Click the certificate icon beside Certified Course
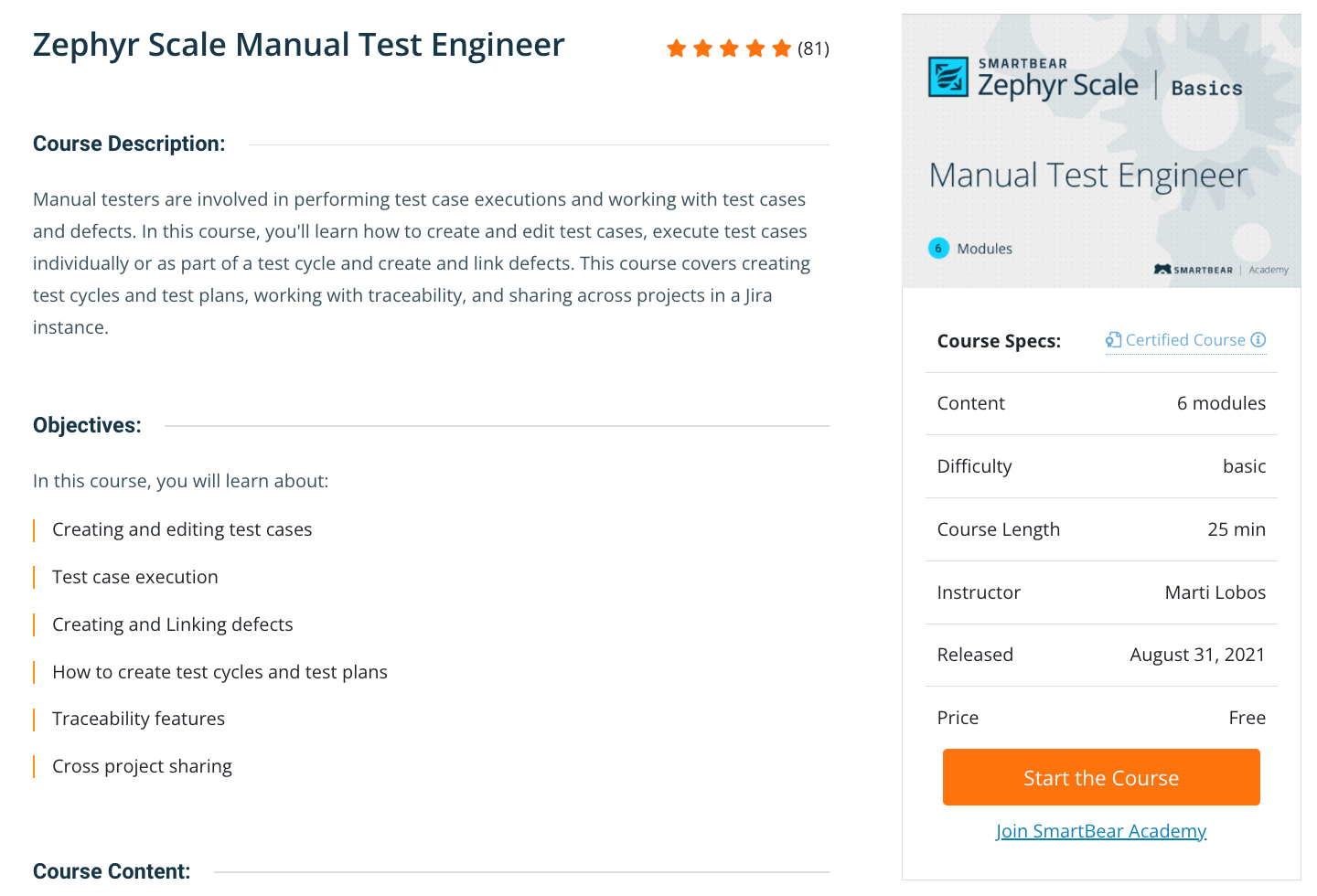1317x896 pixels. (1113, 340)
